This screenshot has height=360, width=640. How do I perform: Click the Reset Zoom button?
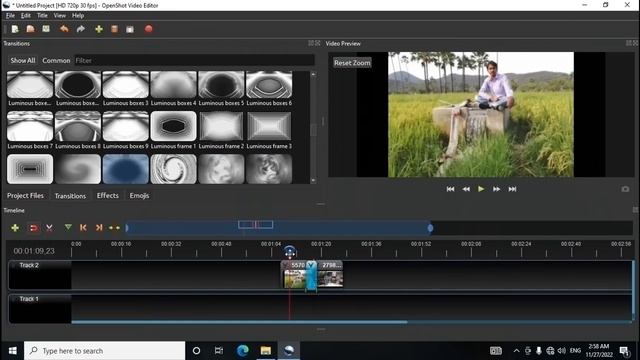tap(352, 63)
